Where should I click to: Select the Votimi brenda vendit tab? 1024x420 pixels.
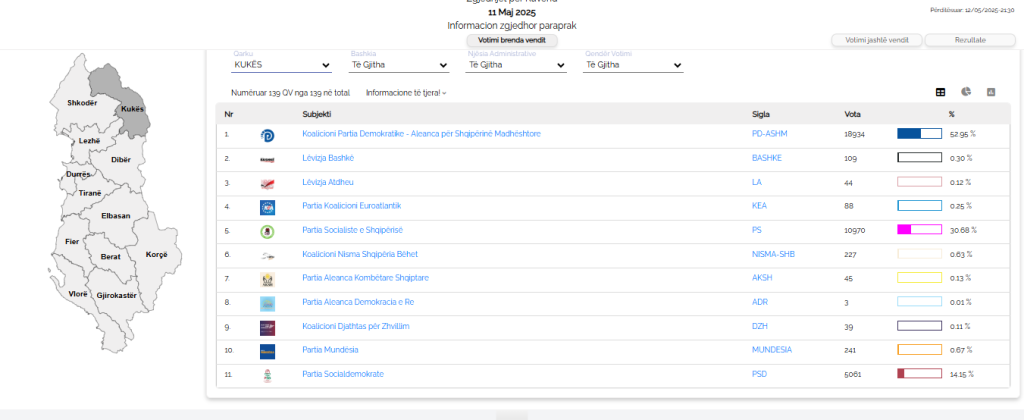coord(512,40)
